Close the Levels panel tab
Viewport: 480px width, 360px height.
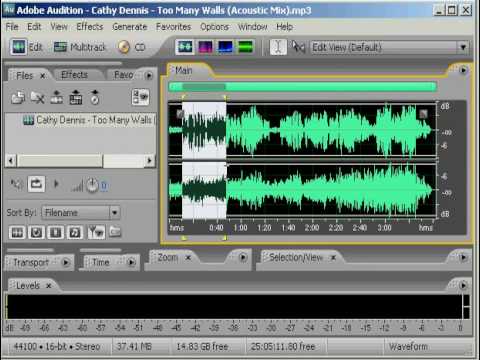pos(49,286)
